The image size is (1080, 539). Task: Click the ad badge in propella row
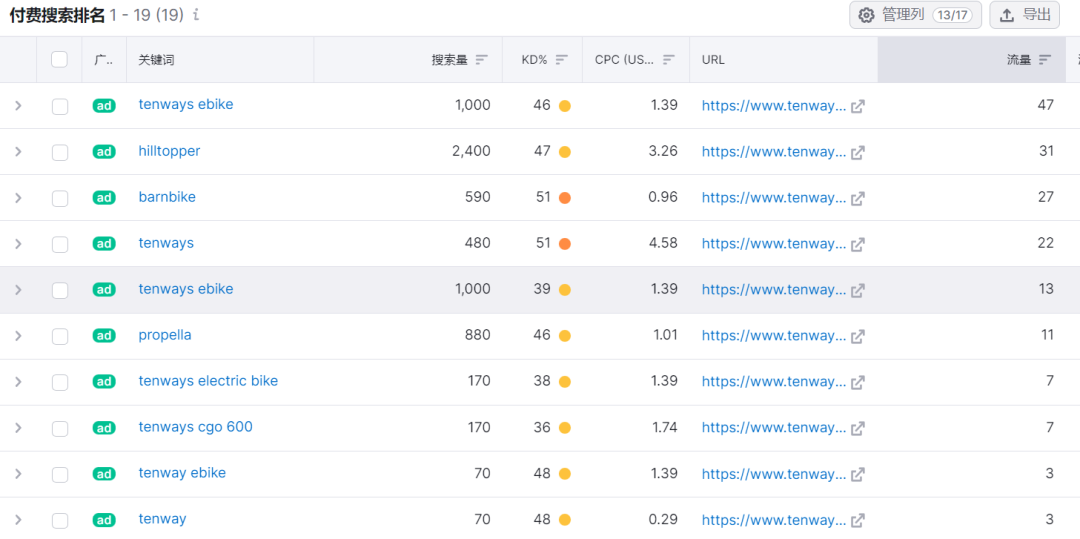[104, 336]
